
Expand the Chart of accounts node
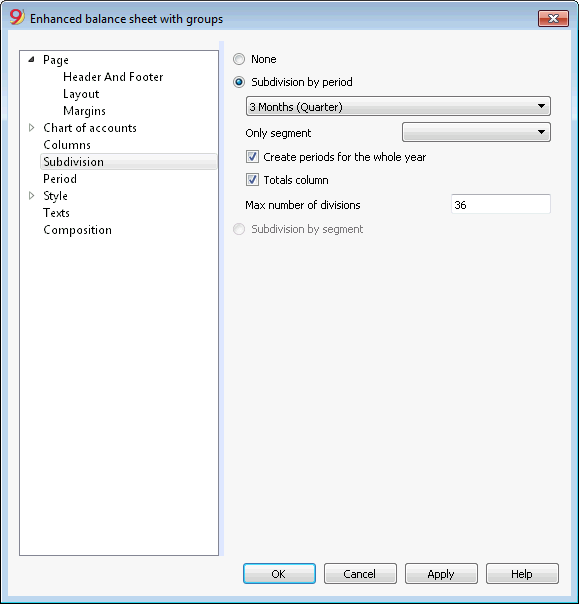click(x=32, y=128)
